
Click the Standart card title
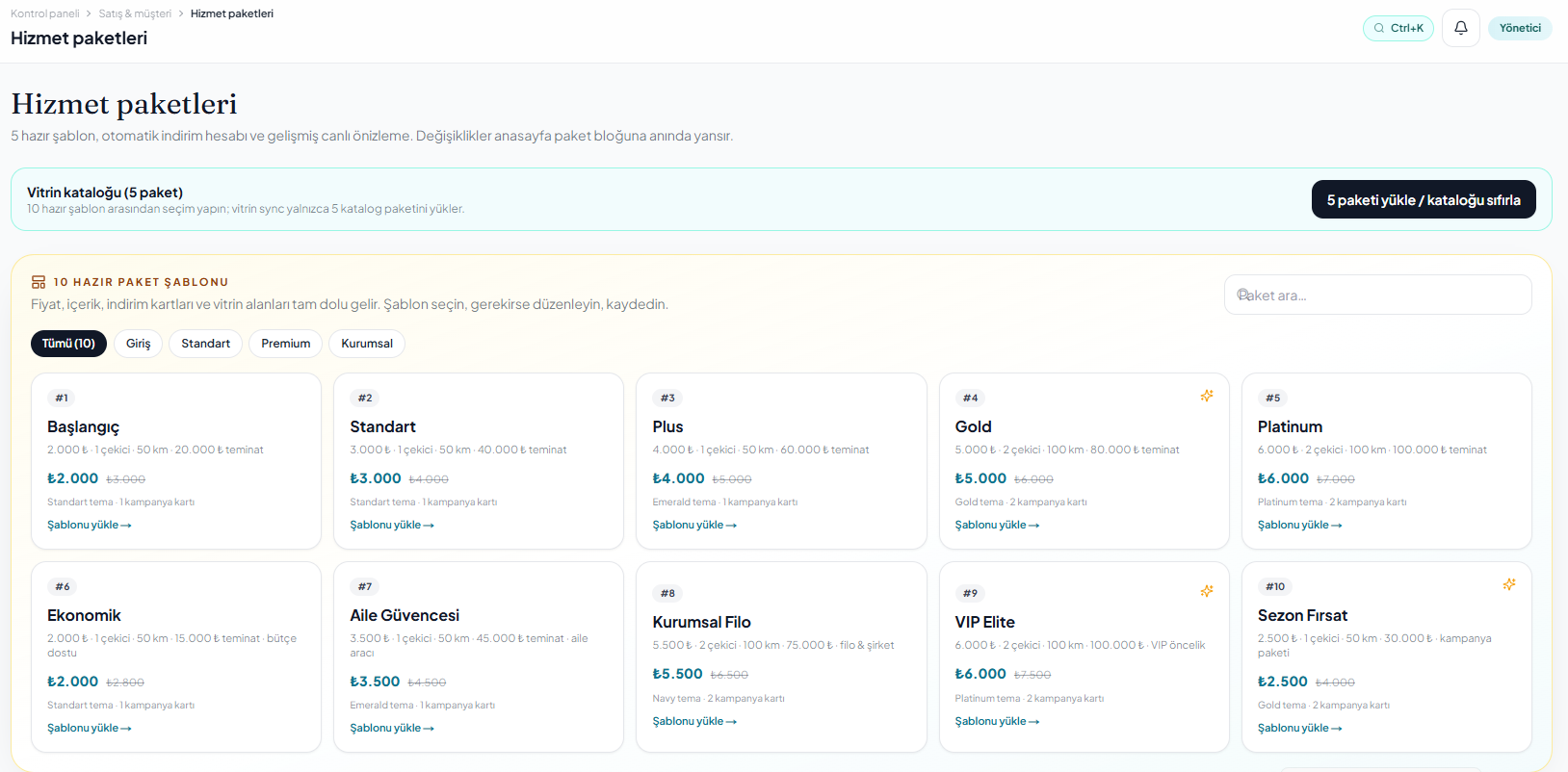point(382,426)
